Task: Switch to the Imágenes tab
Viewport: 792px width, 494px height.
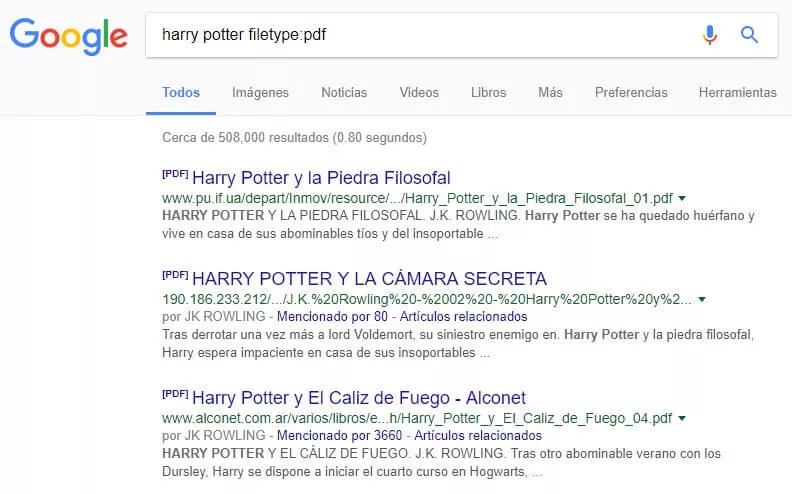Action: pyautogui.click(x=260, y=92)
